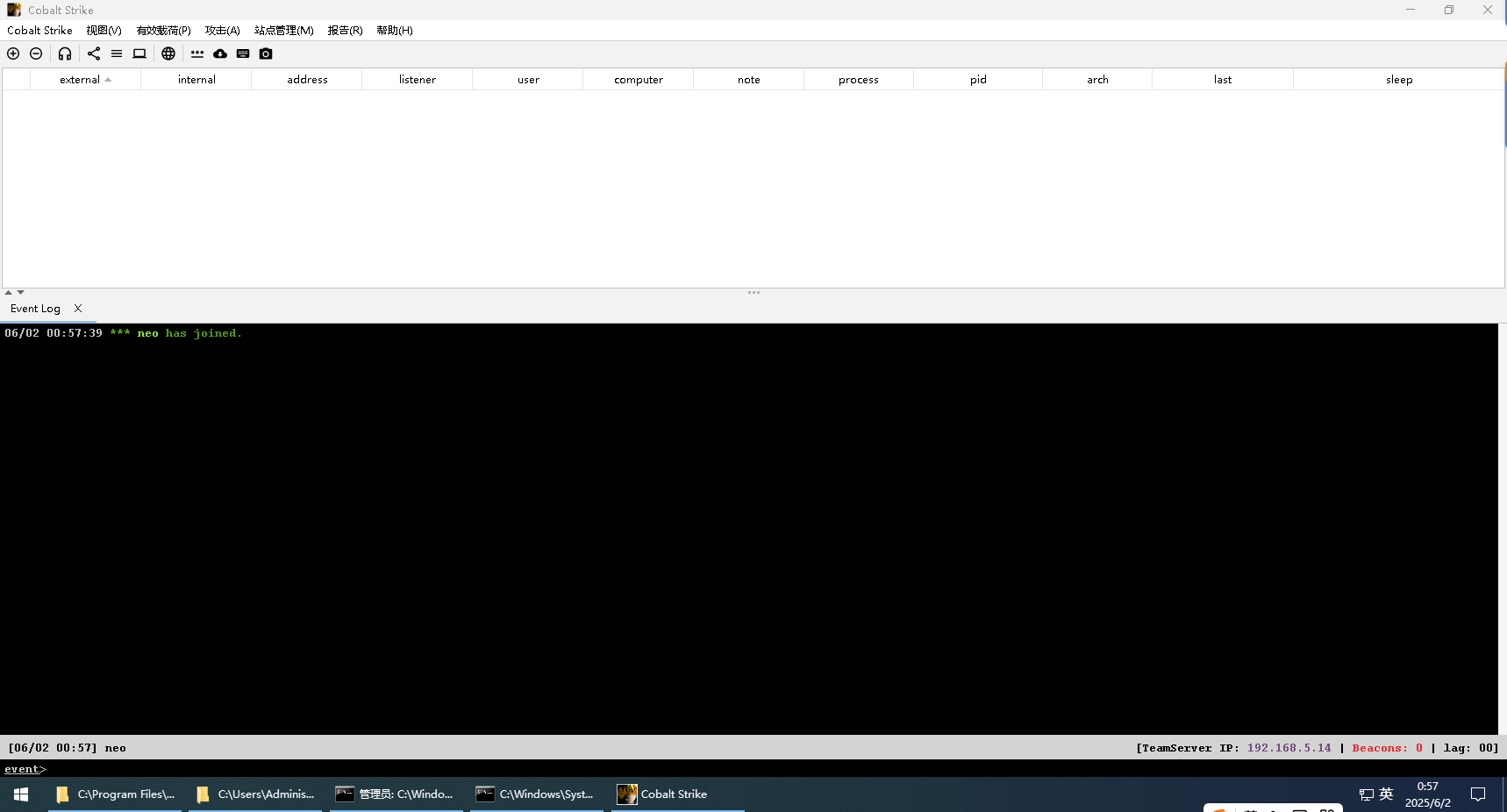Screen dimensions: 1507x812
Task: Click the connect (plus) toolbar icon
Action: [x=13, y=53]
